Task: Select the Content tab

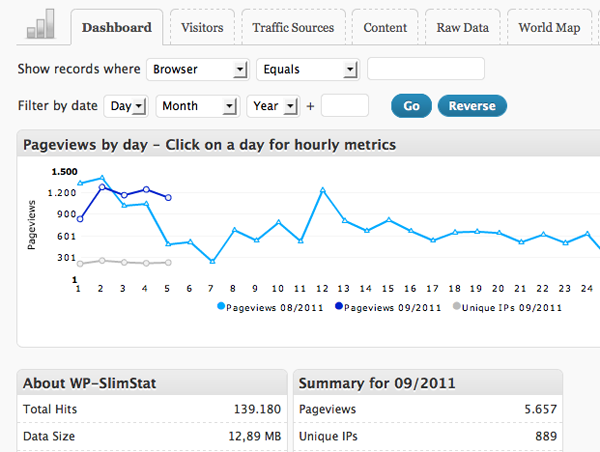Action: 385,28
